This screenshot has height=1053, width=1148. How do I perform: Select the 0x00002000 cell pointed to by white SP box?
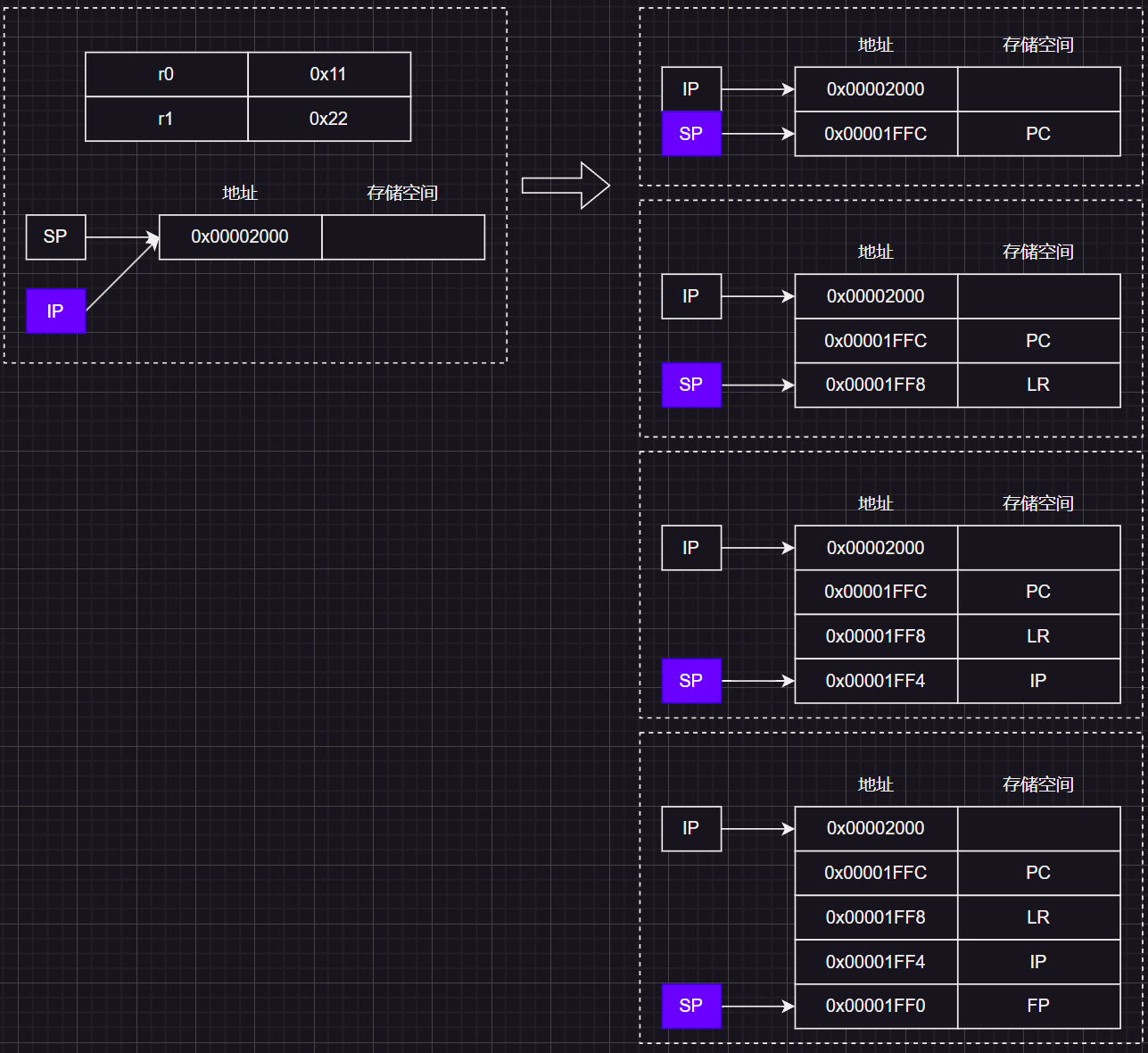tap(240, 236)
